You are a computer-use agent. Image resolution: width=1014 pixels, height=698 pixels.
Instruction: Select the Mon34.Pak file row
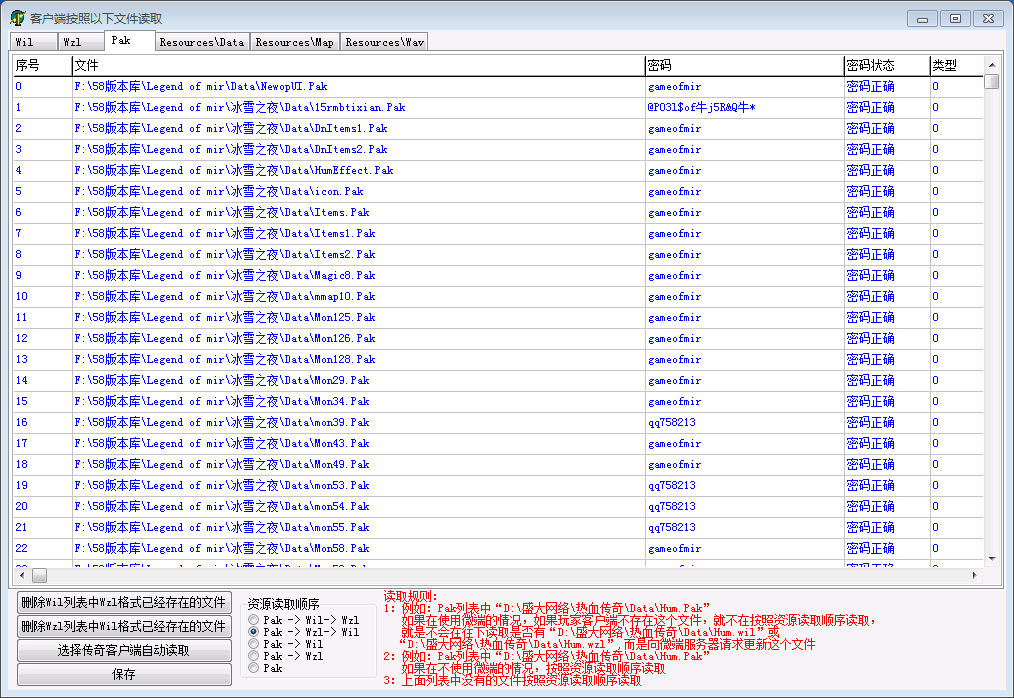point(498,402)
